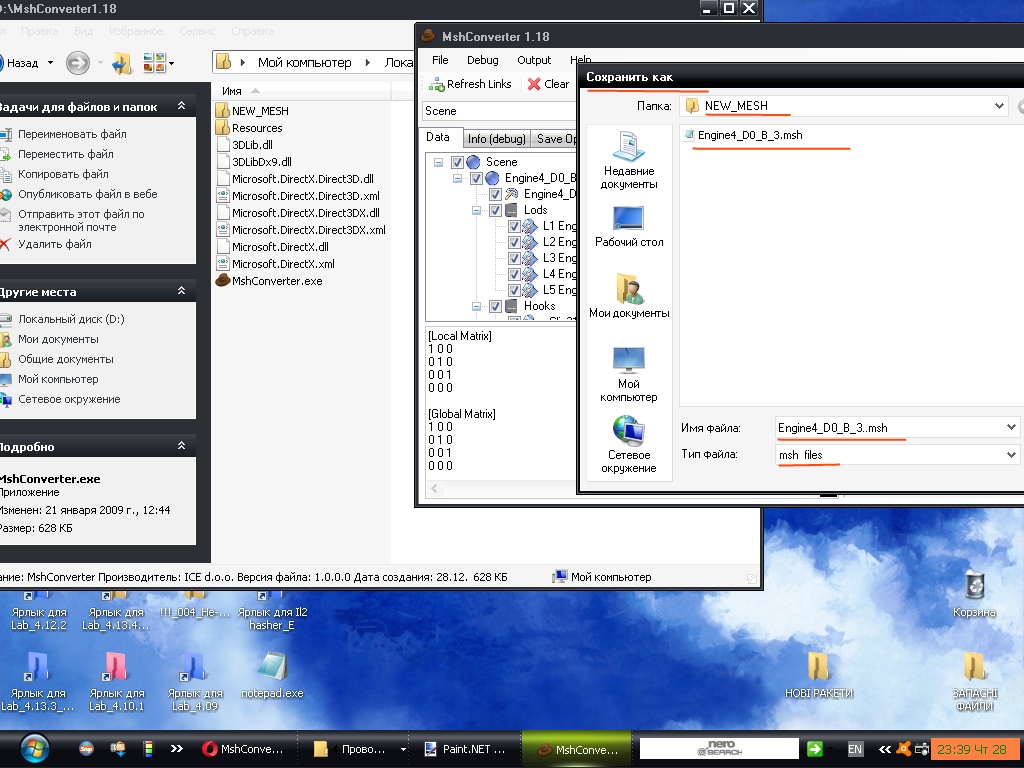The image size is (1024, 768).
Task: Select the Lab_4.10.1 shortcut on desktop
Action: [116, 681]
